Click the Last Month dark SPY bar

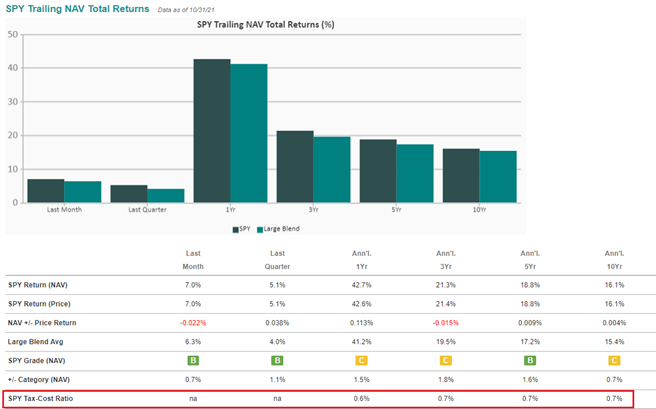coord(46,191)
